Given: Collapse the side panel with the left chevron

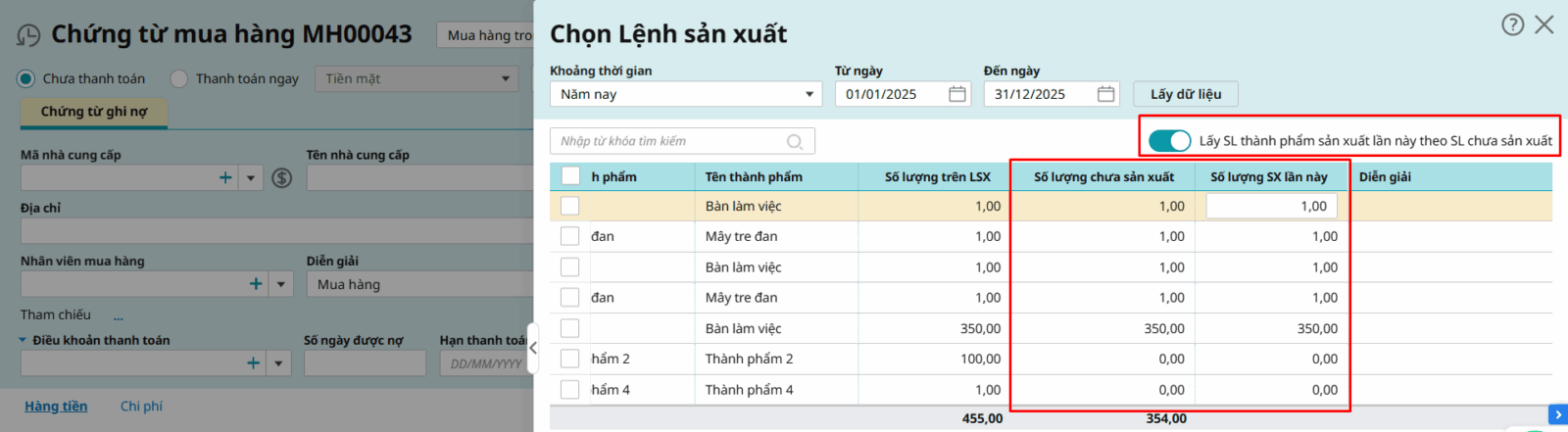Looking at the screenshot, I should 532,348.
